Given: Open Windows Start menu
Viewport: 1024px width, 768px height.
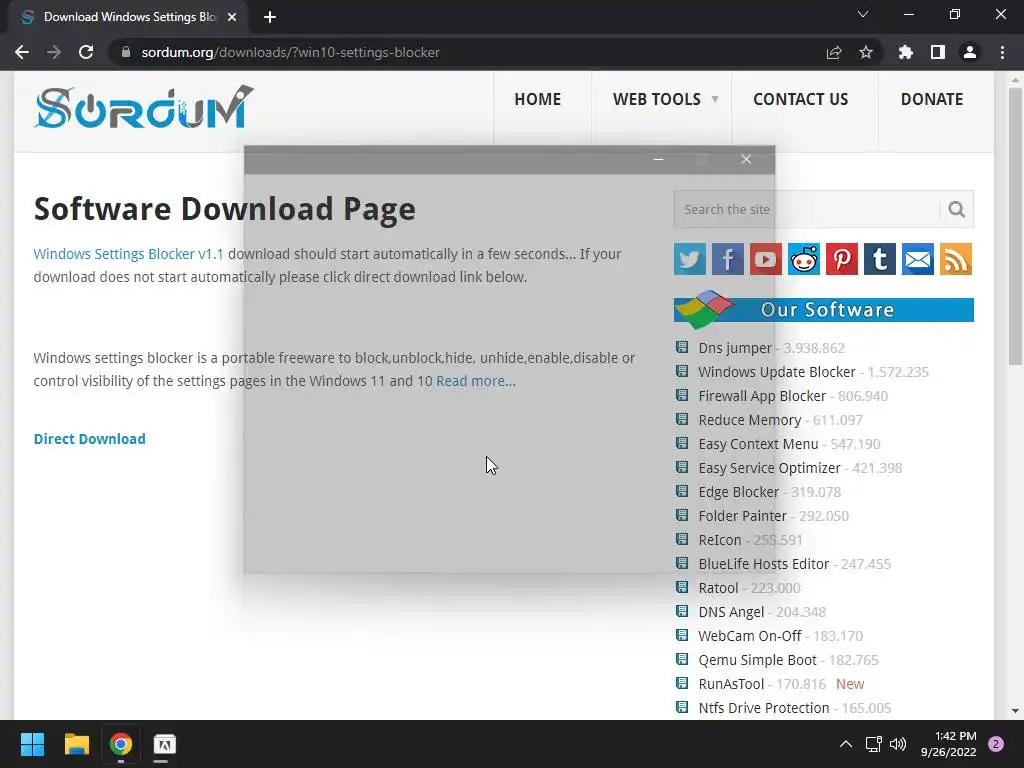Looking at the screenshot, I should click(32, 744).
